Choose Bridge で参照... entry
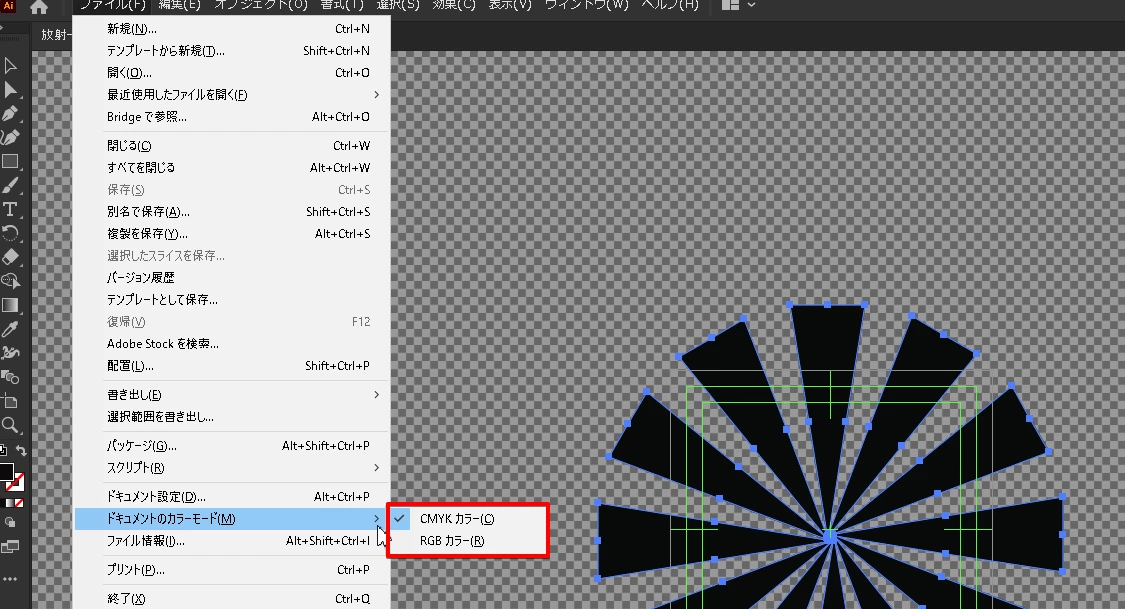Viewport: 1125px width, 609px height. (232, 117)
